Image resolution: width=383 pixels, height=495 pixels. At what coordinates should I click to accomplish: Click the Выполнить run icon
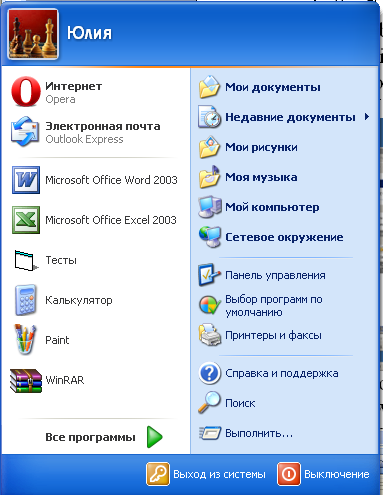[210, 433]
